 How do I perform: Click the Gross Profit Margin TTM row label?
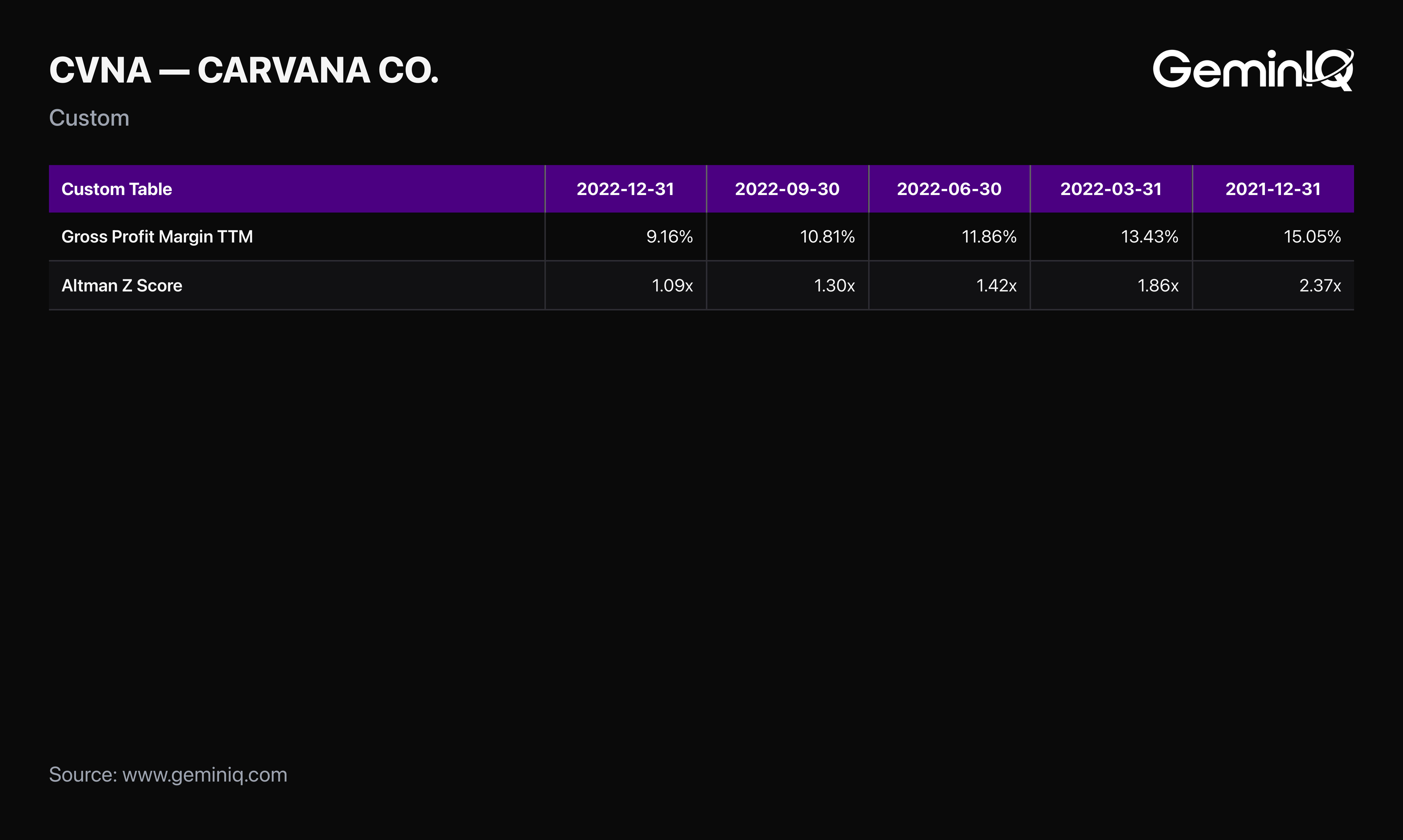(157, 237)
